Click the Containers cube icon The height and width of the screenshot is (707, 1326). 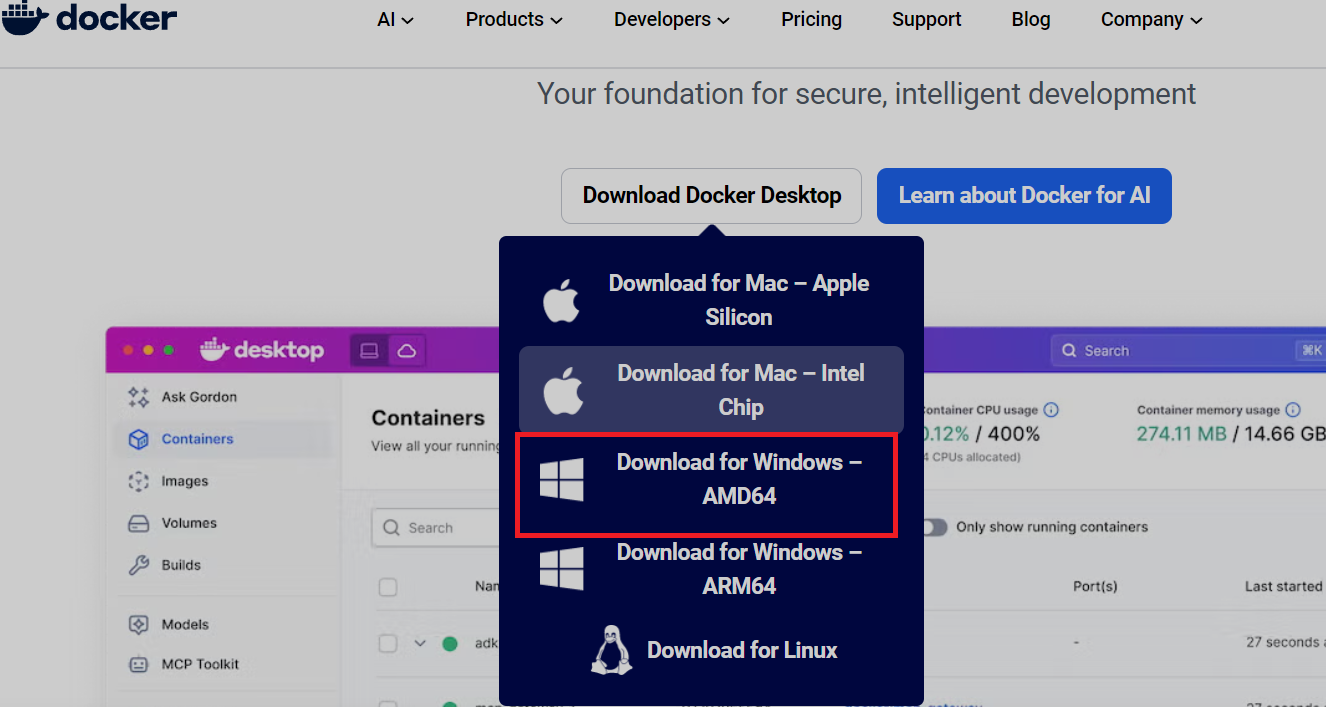139,439
